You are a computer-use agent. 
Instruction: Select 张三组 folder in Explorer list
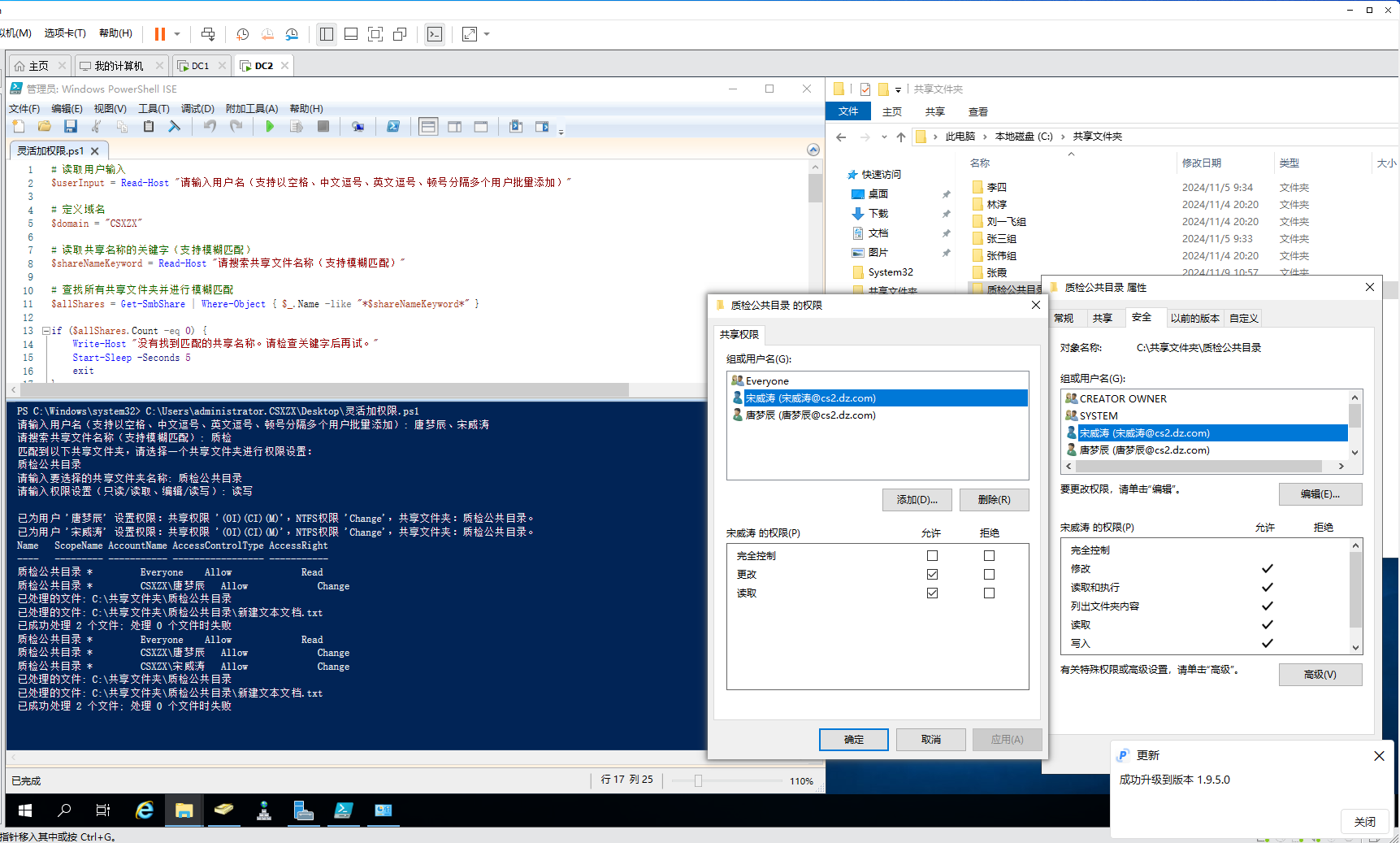click(x=1001, y=238)
